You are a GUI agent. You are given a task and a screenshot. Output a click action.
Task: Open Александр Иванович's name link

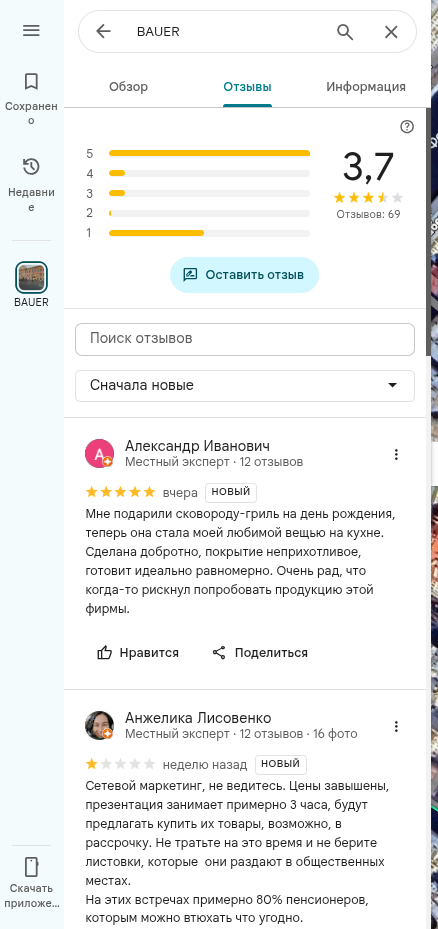pos(197,446)
